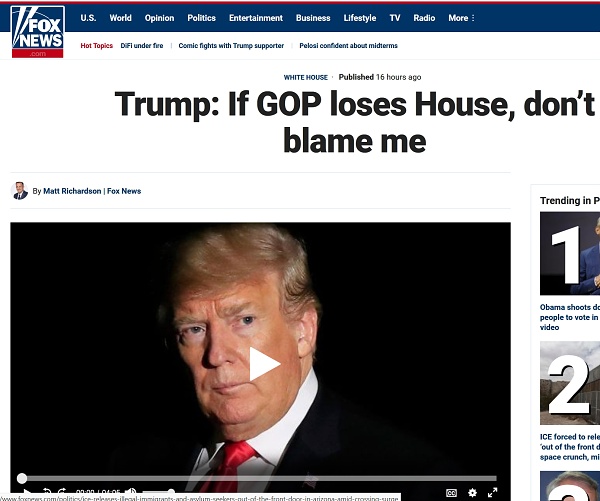Viewport: 600px width, 501px height.
Task: Open trending story number 1 thumbnail
Action: pos(570,253)
